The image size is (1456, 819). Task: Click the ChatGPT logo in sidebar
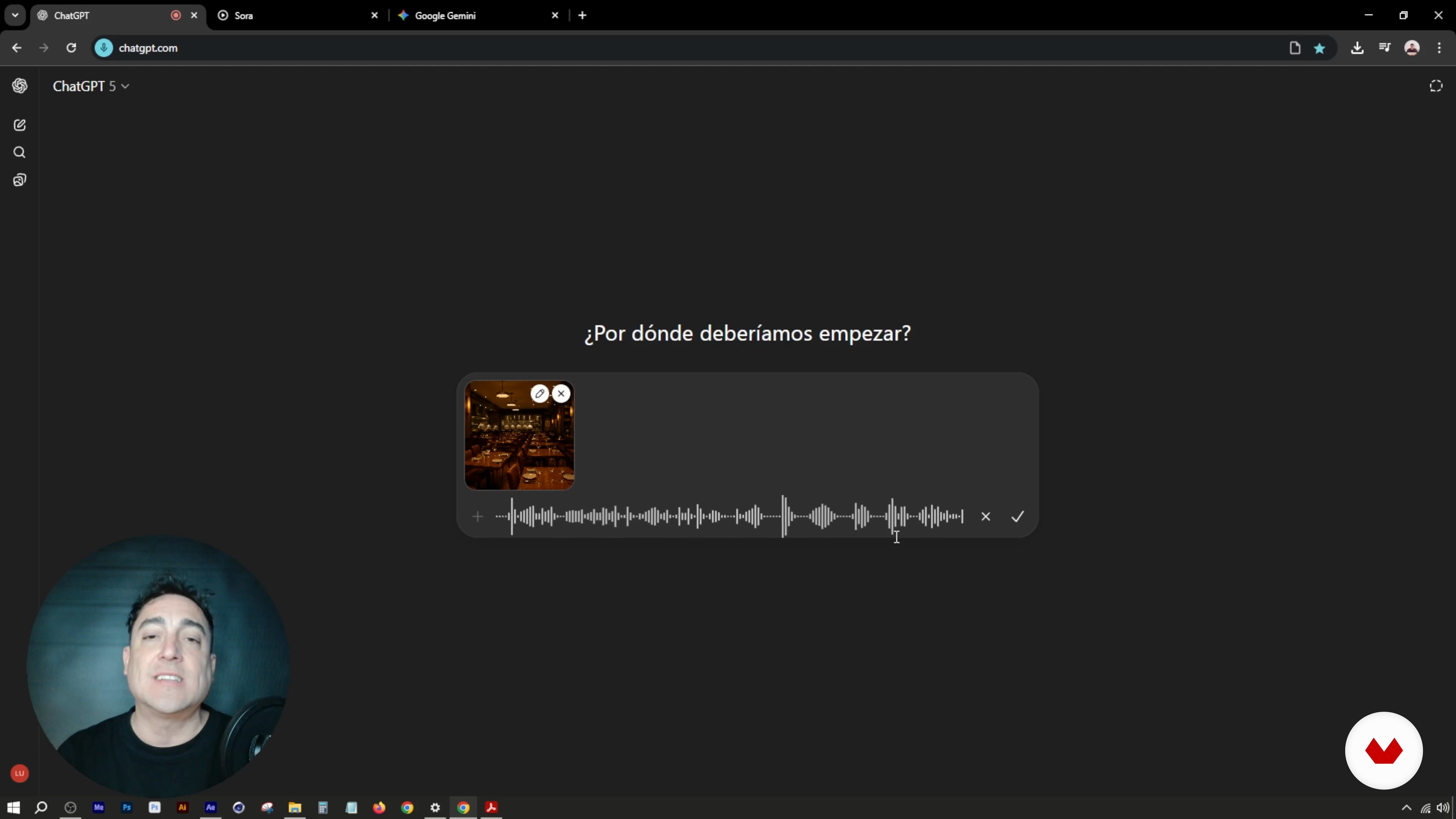20,86
